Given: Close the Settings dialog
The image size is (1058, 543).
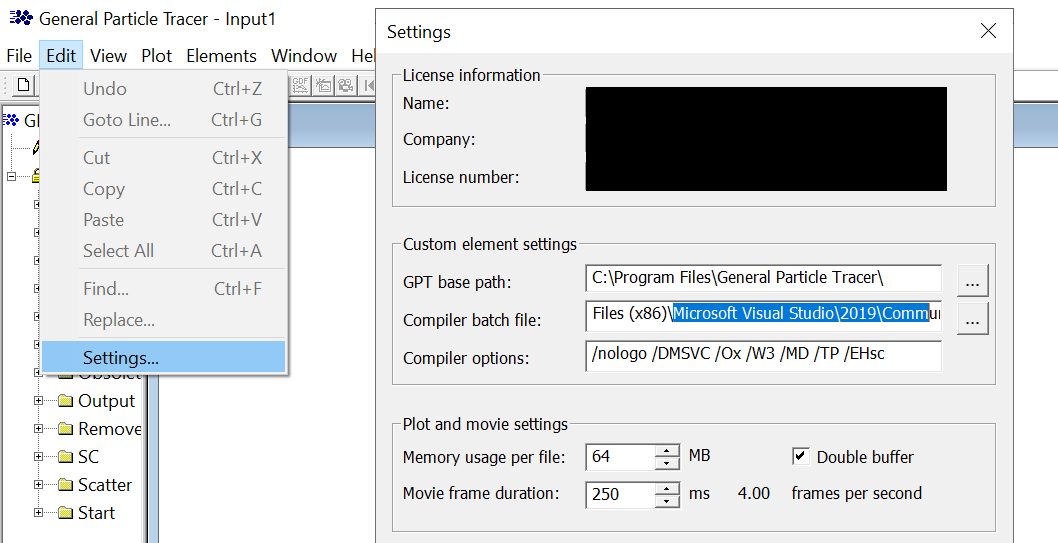Looking at the screenshot, I should (988, 31).
